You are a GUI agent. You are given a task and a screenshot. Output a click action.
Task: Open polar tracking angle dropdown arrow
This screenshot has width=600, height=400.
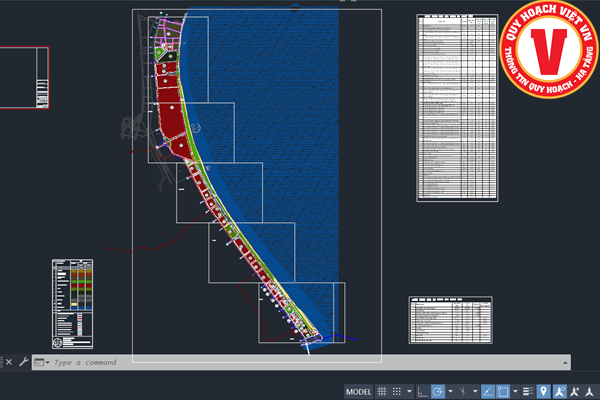pos(450,390)
